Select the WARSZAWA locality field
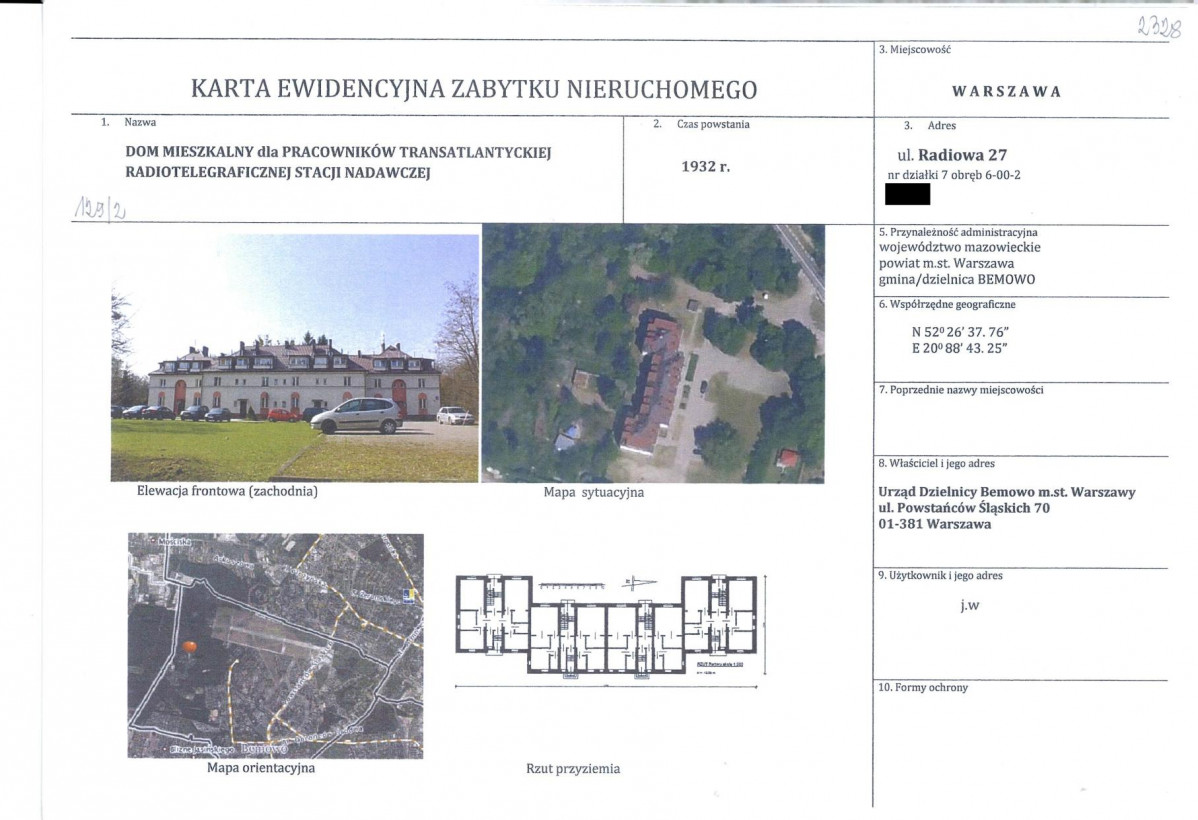Viewport: 1198px width, 820px height. tap(1006, 92)
